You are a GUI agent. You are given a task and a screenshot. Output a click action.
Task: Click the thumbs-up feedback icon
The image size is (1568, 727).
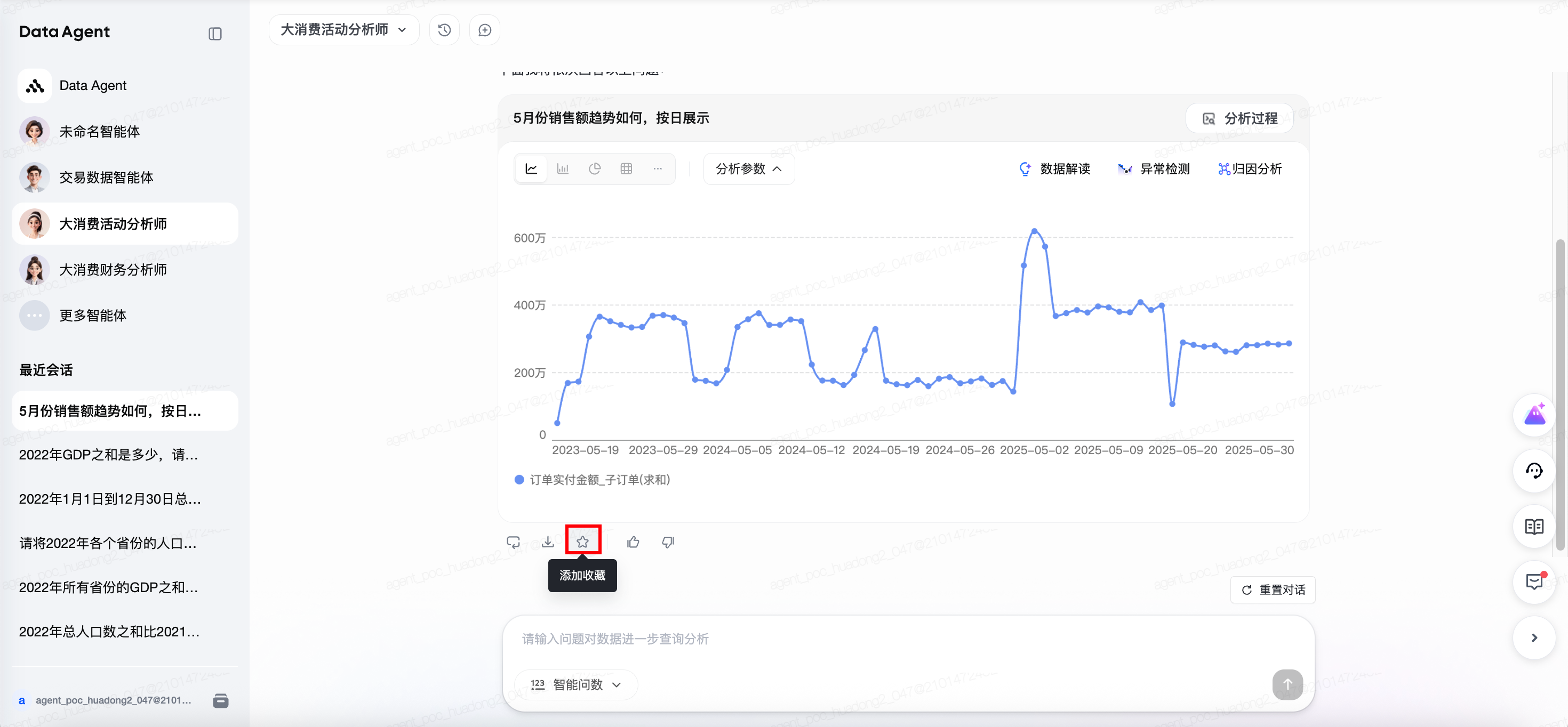633,542
